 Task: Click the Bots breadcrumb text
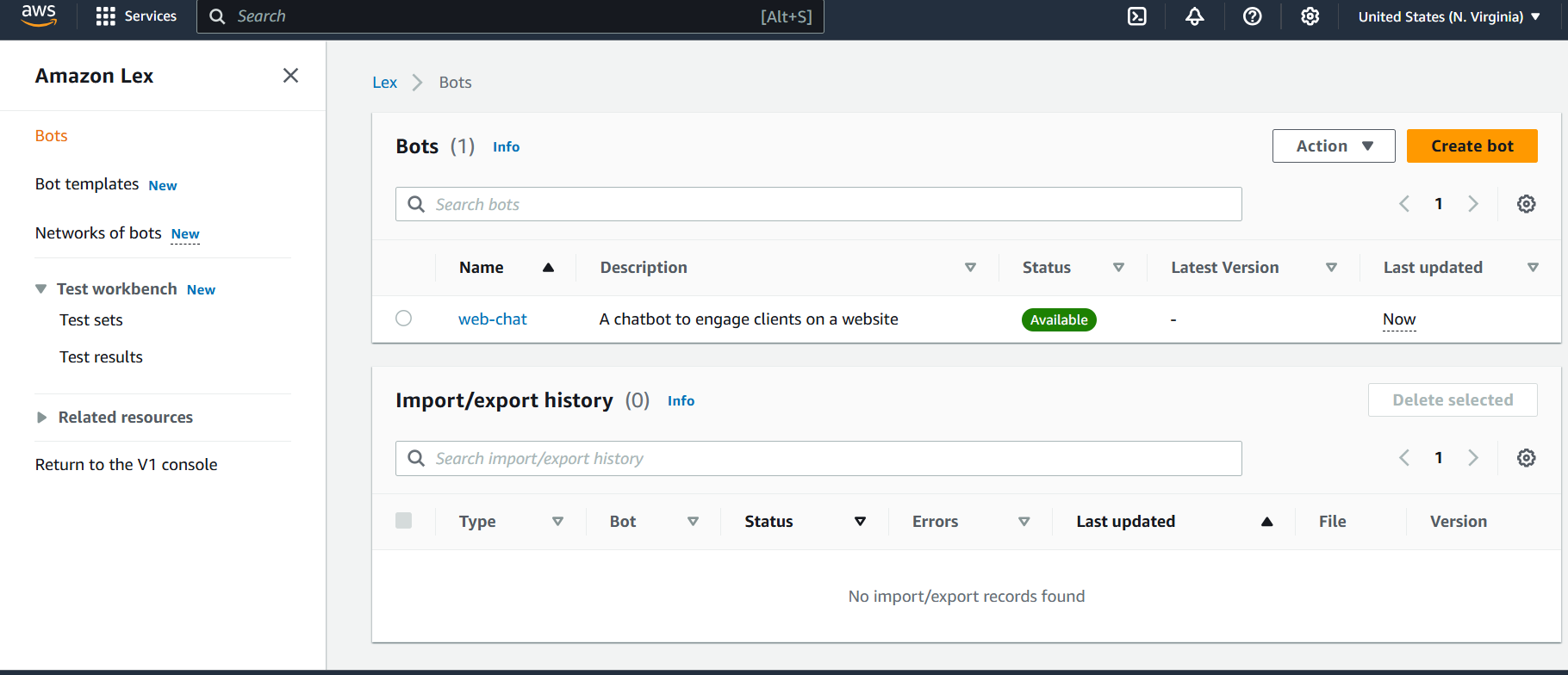[455, 83]
